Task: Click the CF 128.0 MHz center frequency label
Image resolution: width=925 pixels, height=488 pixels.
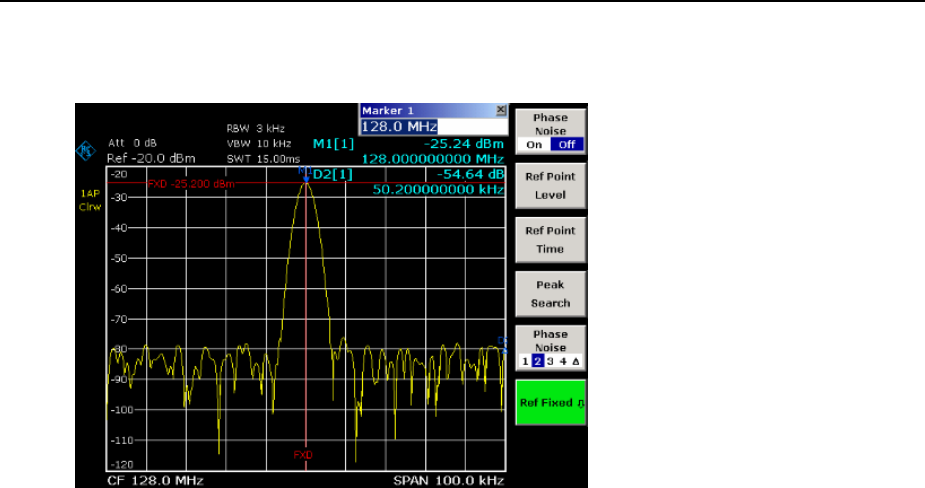Action: [x=155, y=480]
